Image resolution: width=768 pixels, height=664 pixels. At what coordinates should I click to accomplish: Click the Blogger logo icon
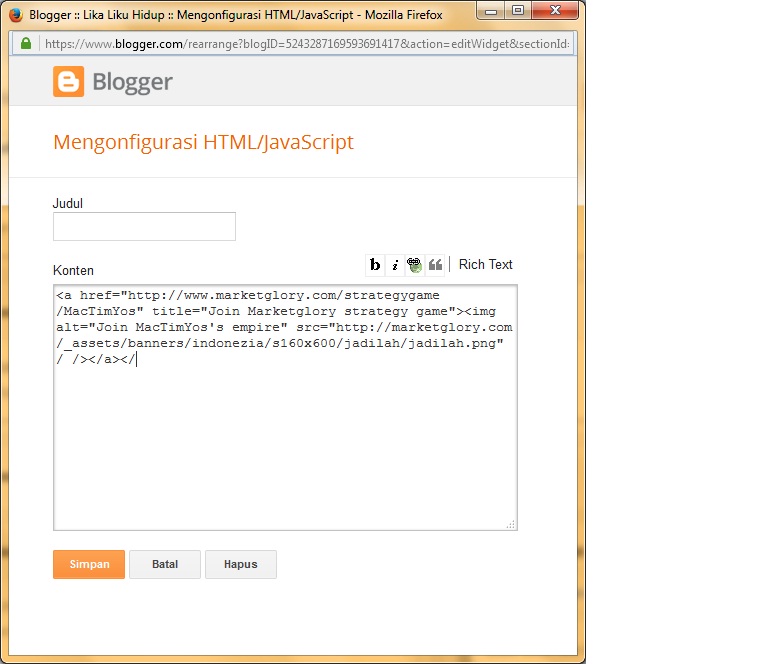coord(69,81)
